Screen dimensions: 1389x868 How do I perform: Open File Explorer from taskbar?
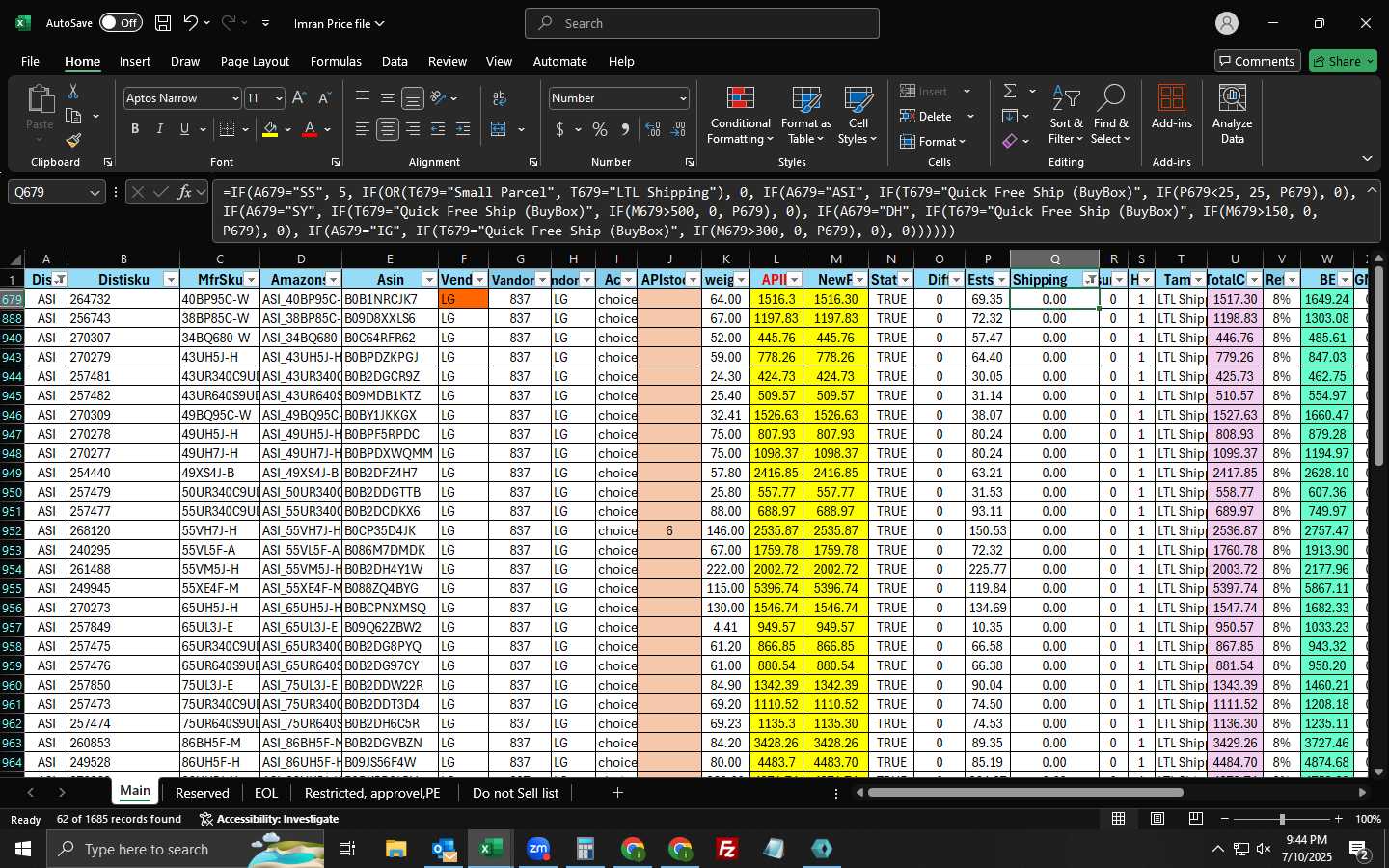point(396,849)
